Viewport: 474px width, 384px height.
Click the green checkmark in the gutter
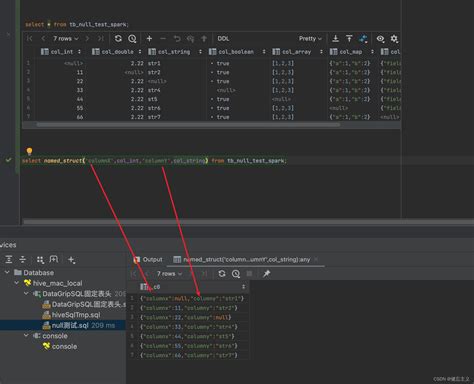8,160
